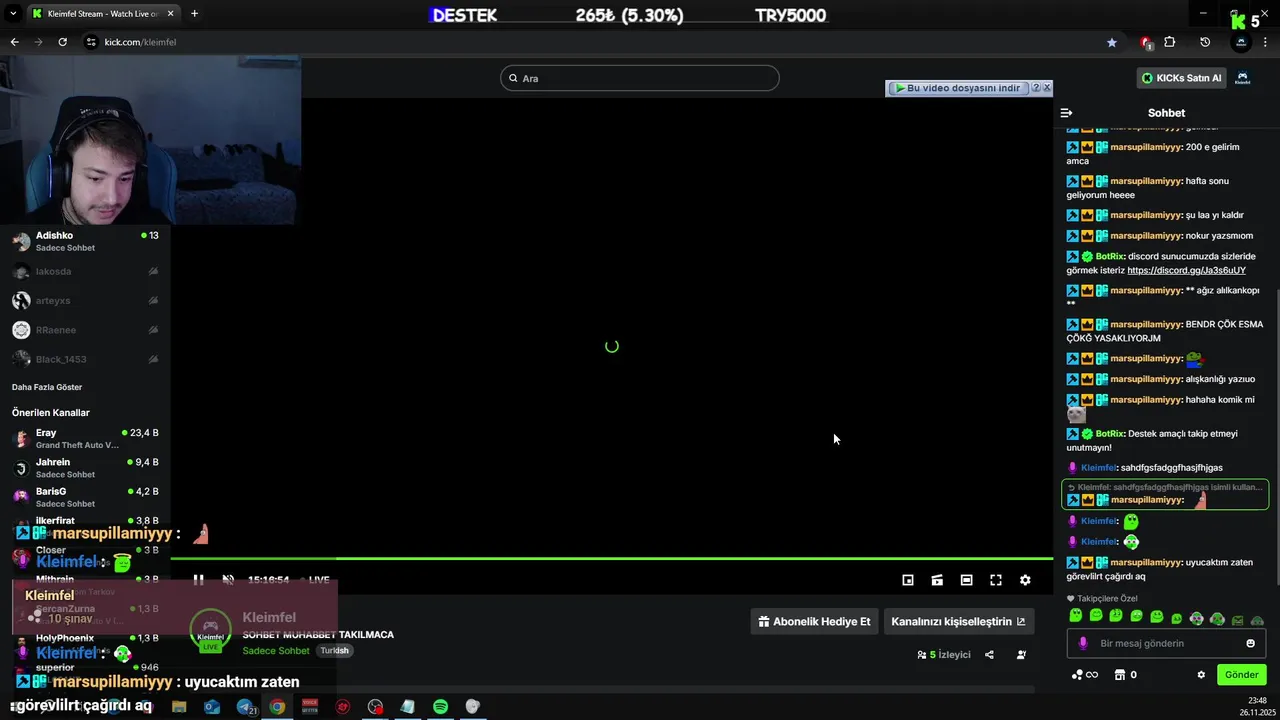
Task: Enable picture-in-picture in the player
Action: pos(908,580)
